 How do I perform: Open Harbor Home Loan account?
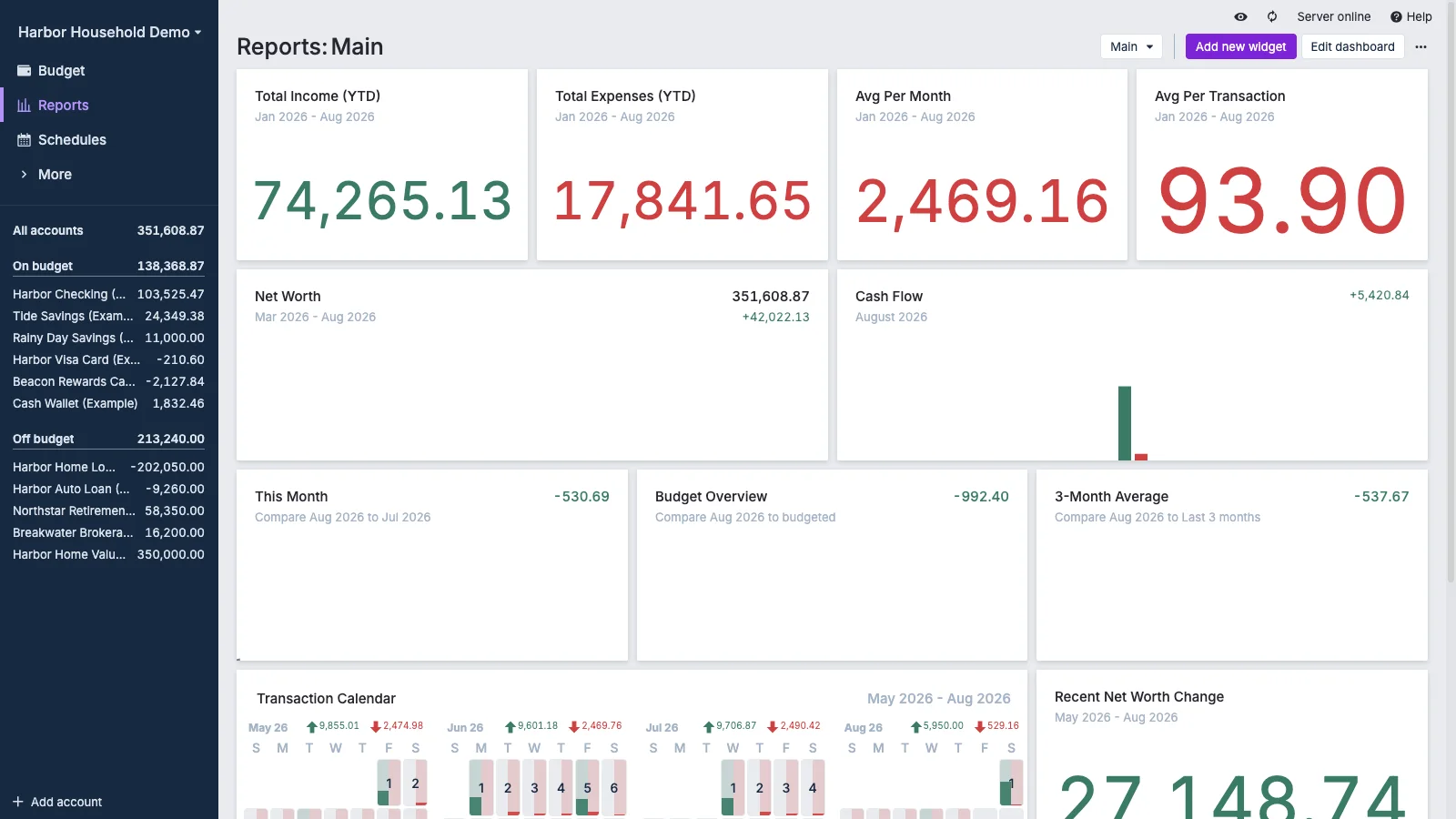coord(108,467)
